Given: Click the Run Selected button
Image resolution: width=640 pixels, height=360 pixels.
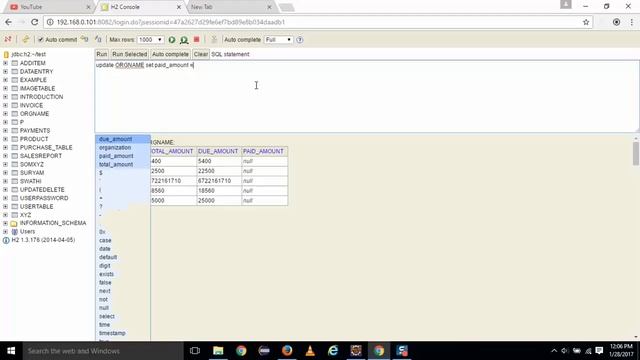Looking at the screenshot, I should click(x=129, y=54).
